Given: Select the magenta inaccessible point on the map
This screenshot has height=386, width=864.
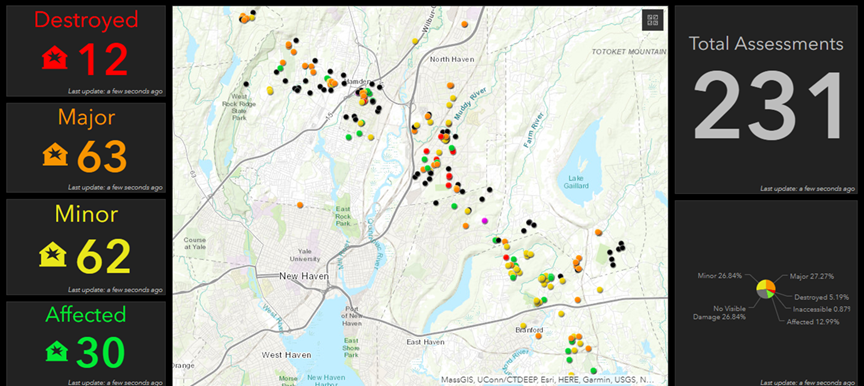Looking at the screenshot, I should [x=485, y=221].
